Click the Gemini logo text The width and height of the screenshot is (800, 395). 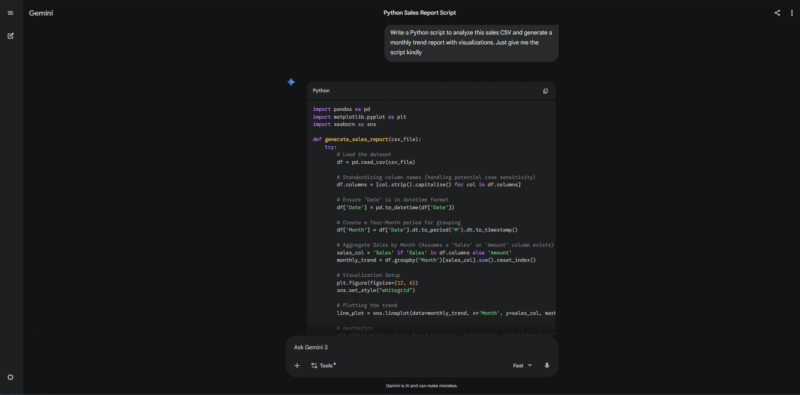point(41,13)
